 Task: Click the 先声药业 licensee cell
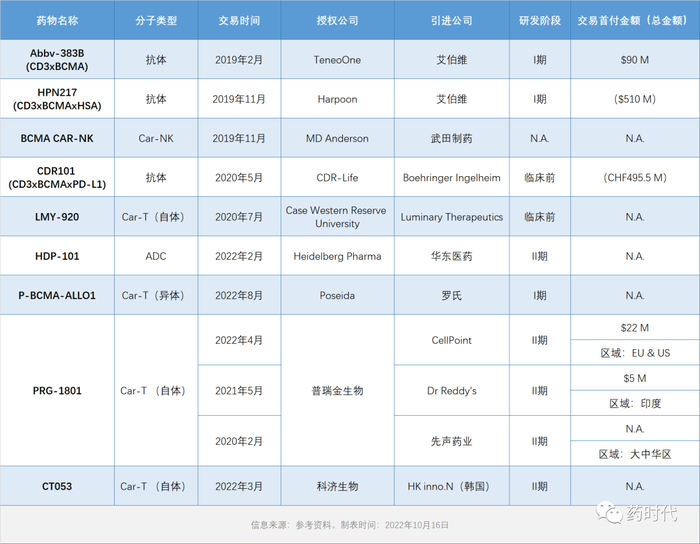pyautogui.click(x=452, y=441)
